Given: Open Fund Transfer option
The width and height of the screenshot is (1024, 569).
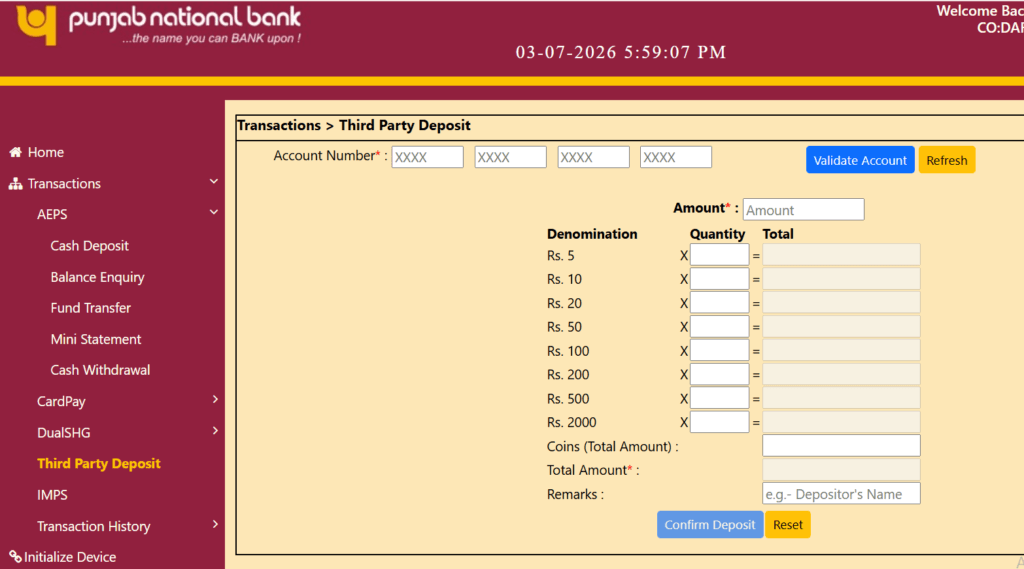Looking at the screenshot, I should [91, 308].
